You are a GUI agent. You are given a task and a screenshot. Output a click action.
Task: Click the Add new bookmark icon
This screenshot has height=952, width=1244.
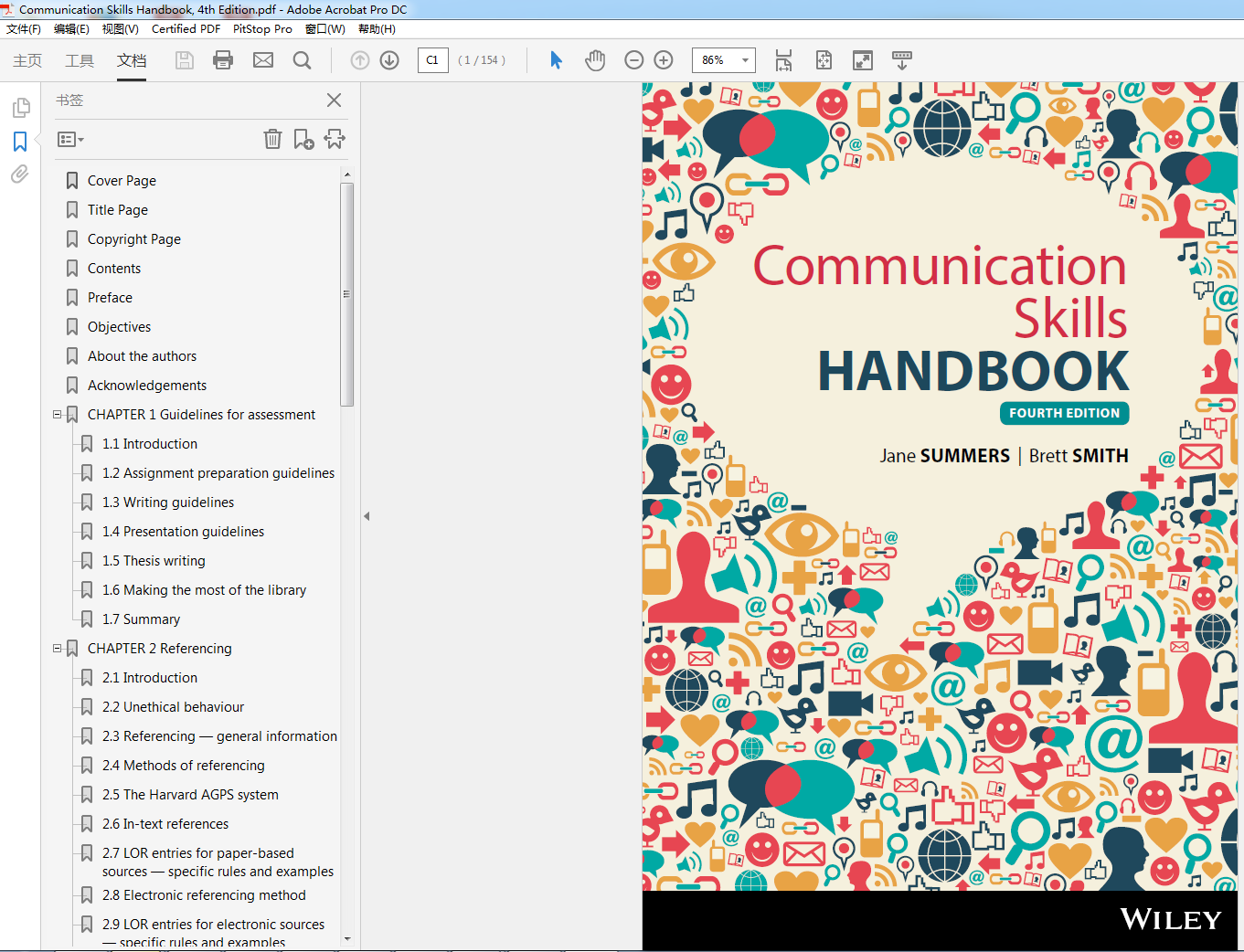pos(303,139)
